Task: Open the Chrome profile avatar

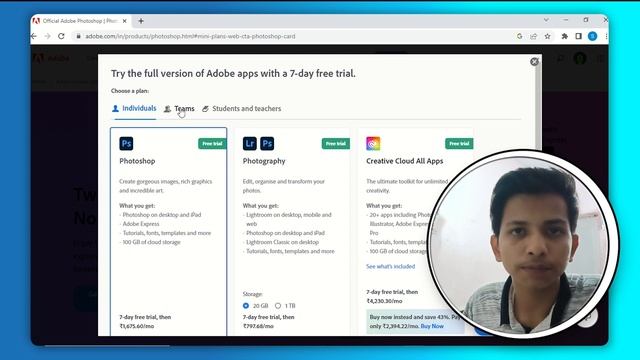Action: 593,36
